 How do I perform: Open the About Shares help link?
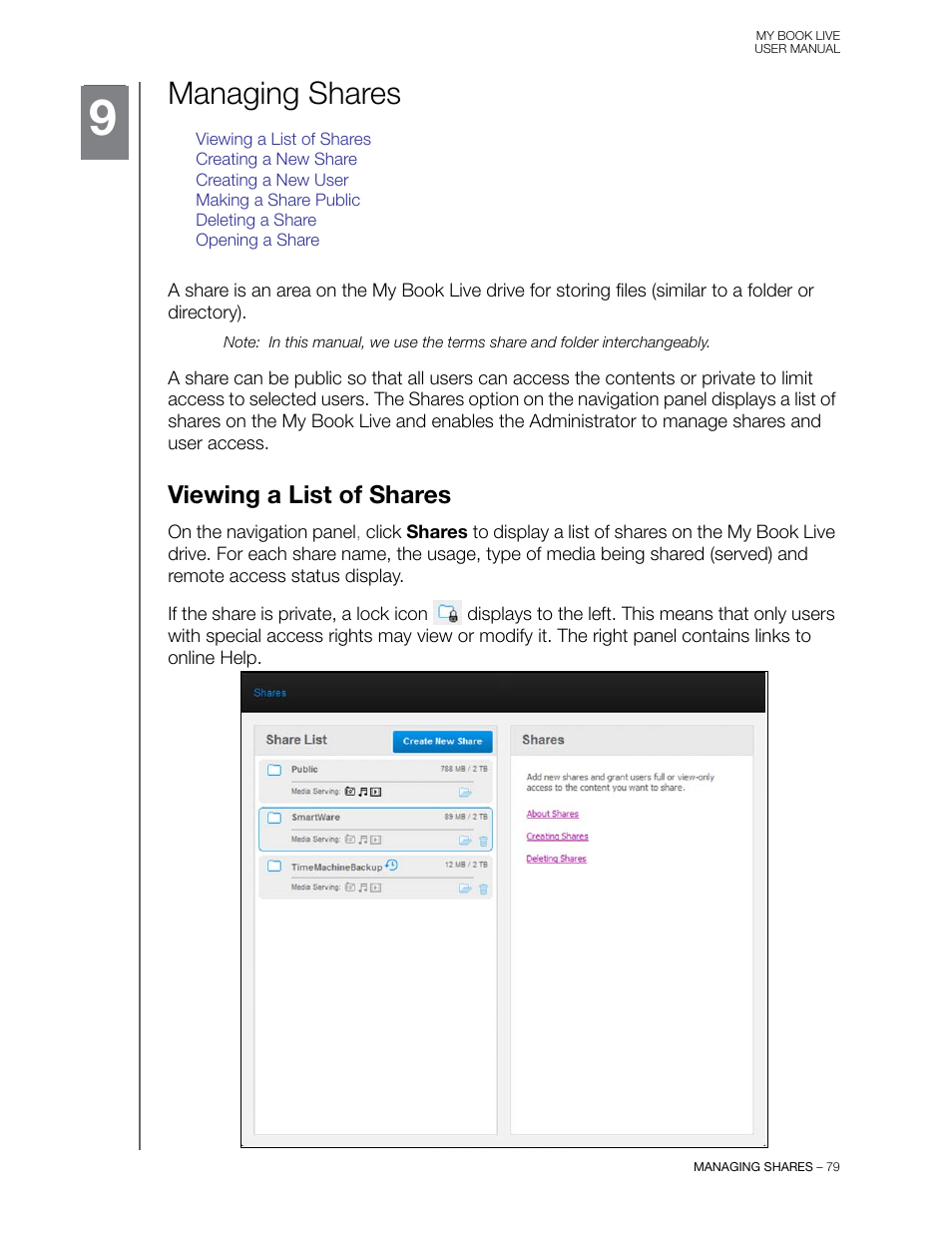[553, 814]
